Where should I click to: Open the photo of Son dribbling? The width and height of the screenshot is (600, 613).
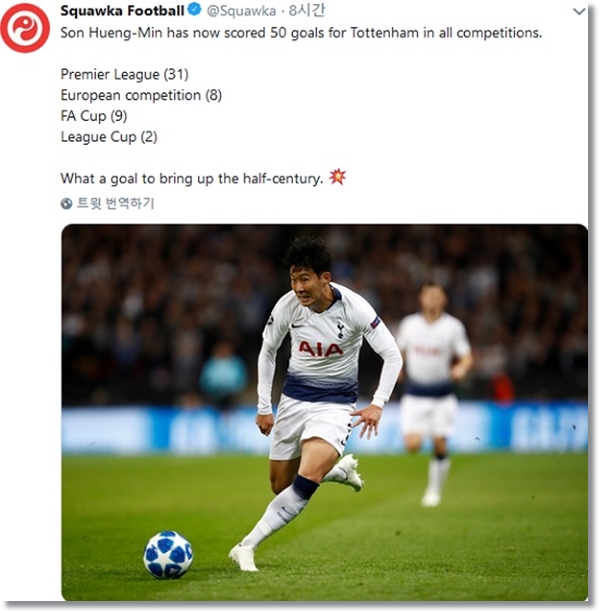pyautogui.click(x=324, y=412)
